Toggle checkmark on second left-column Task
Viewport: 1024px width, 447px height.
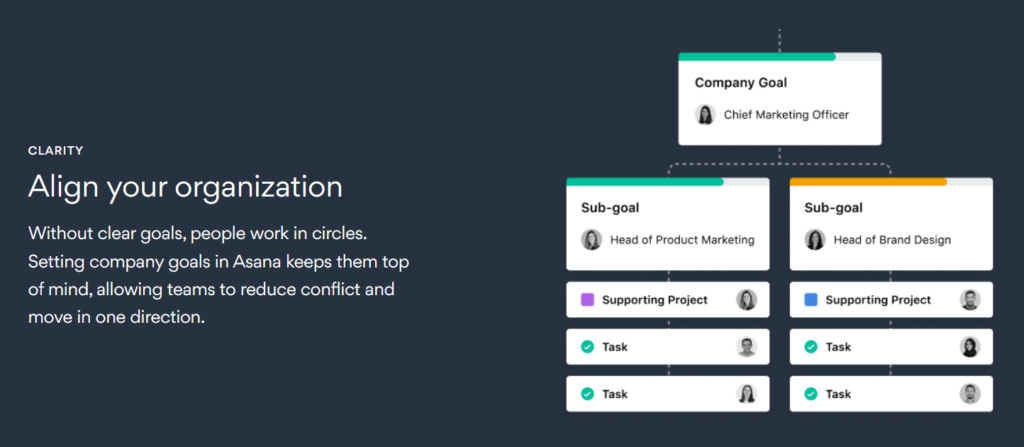click(588, 394)
